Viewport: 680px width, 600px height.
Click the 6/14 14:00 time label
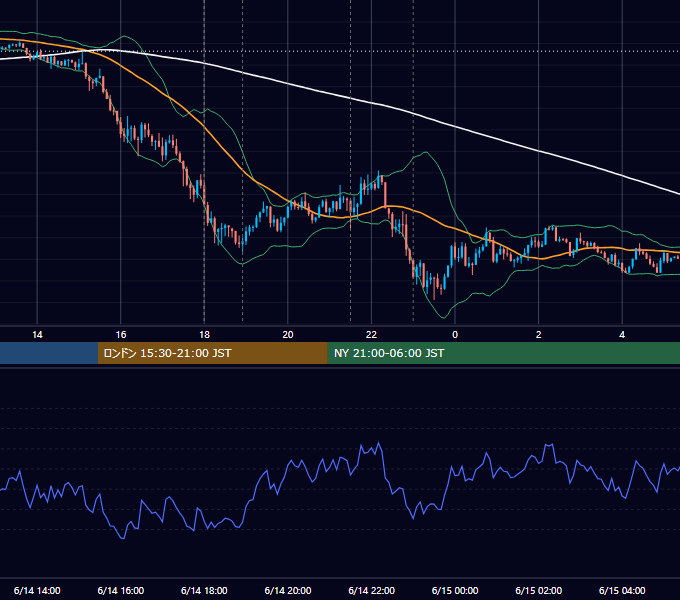(37, 590)
